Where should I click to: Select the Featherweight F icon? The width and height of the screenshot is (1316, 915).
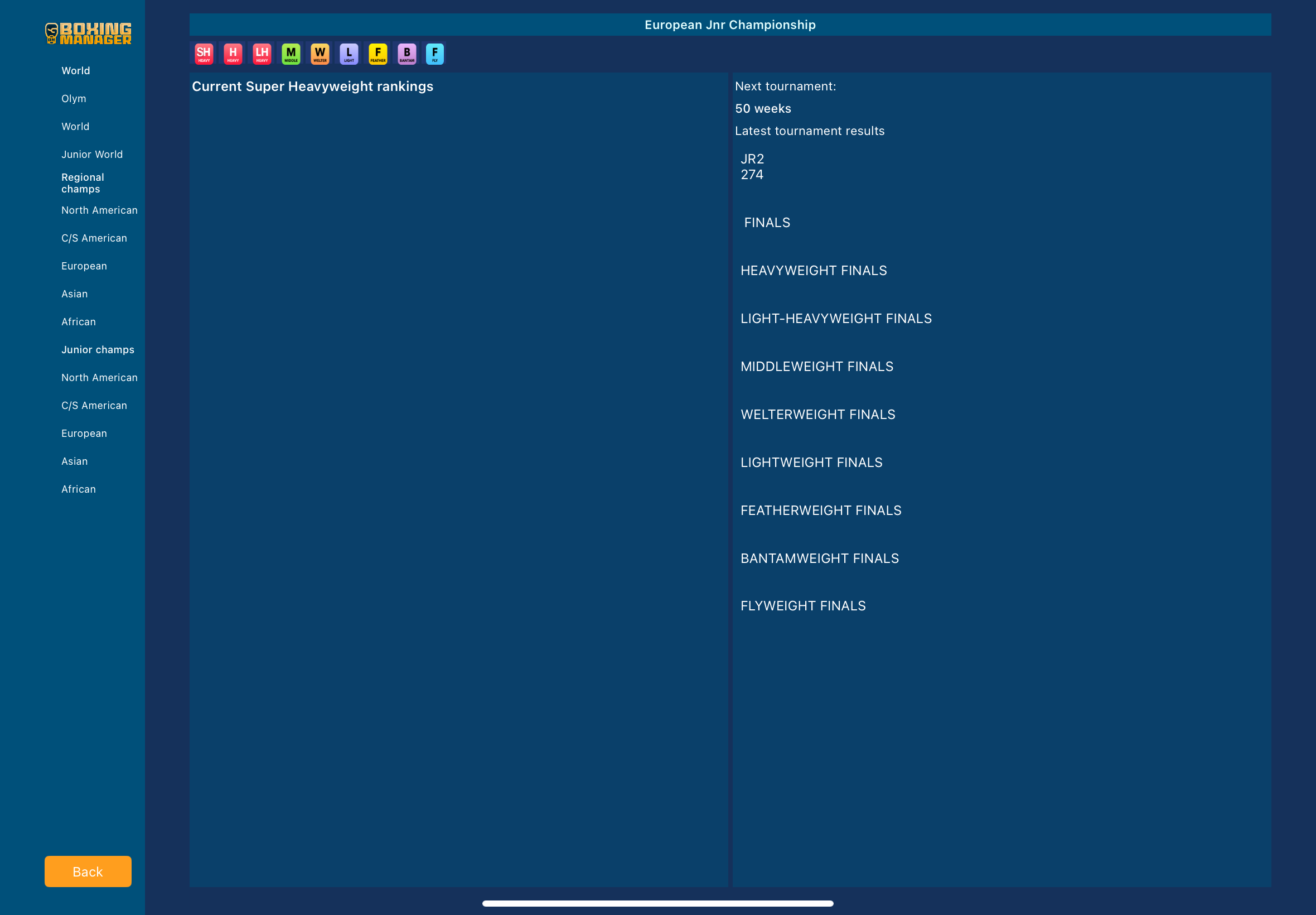click(x=378, y=54)
